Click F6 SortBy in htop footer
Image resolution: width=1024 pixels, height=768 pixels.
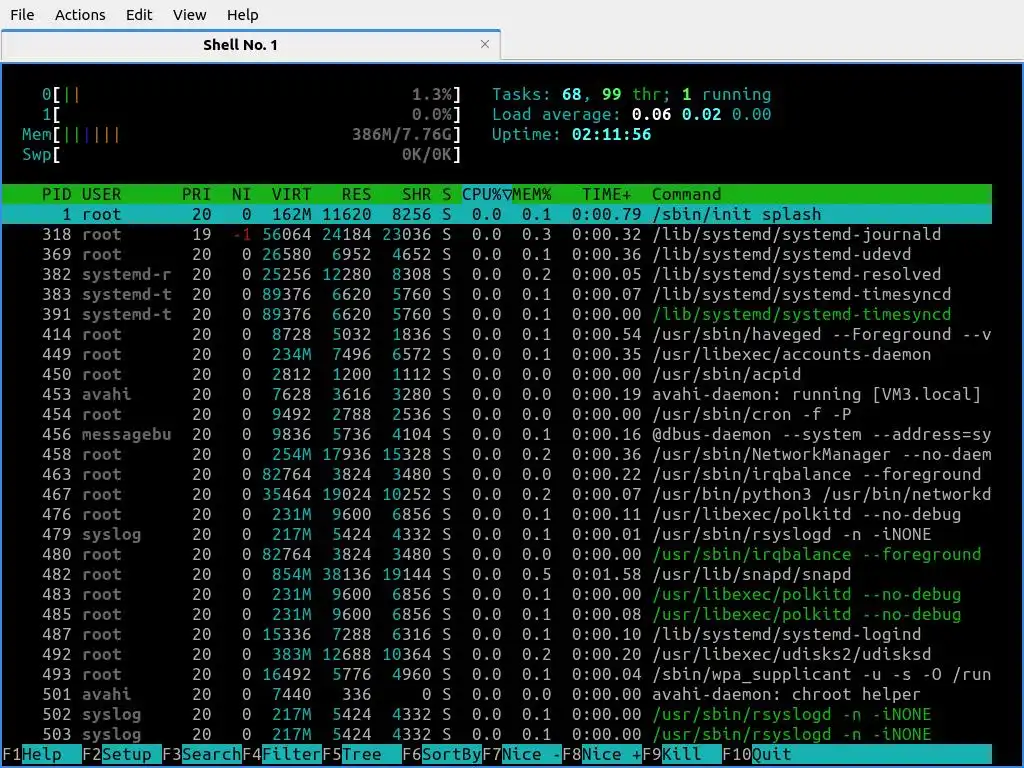tap(442, 754)
